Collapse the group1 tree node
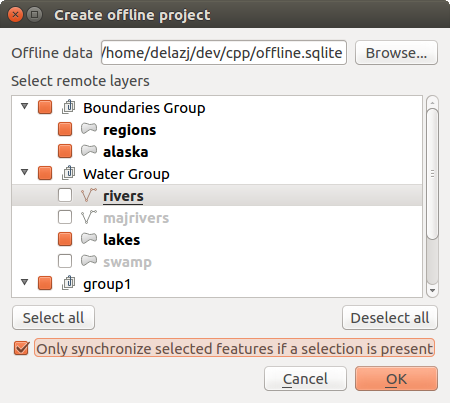Screen dimensions: 450x403 pos(24,282)
